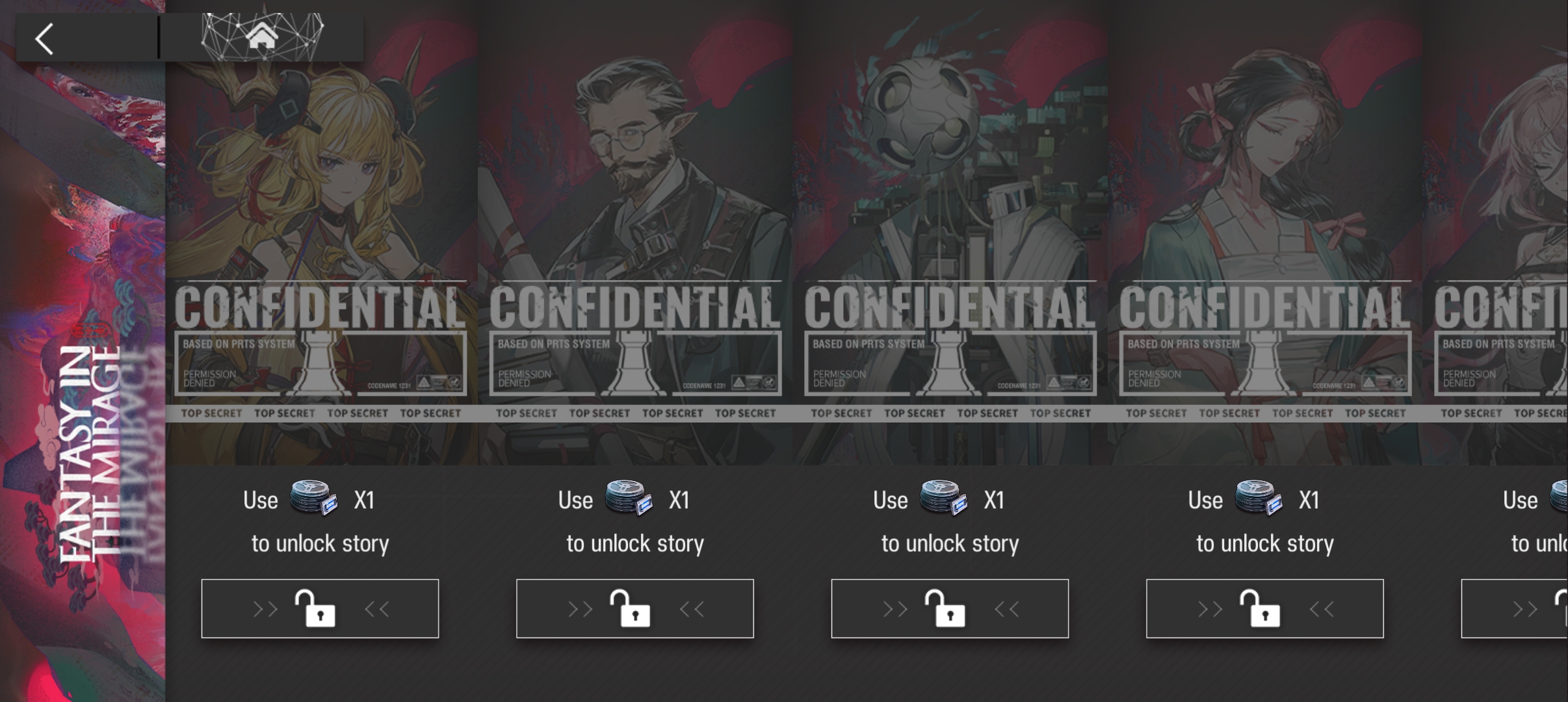Screen dimensions: 1568x702
Task: Go back using the left arrow
Action: point(44,39)
